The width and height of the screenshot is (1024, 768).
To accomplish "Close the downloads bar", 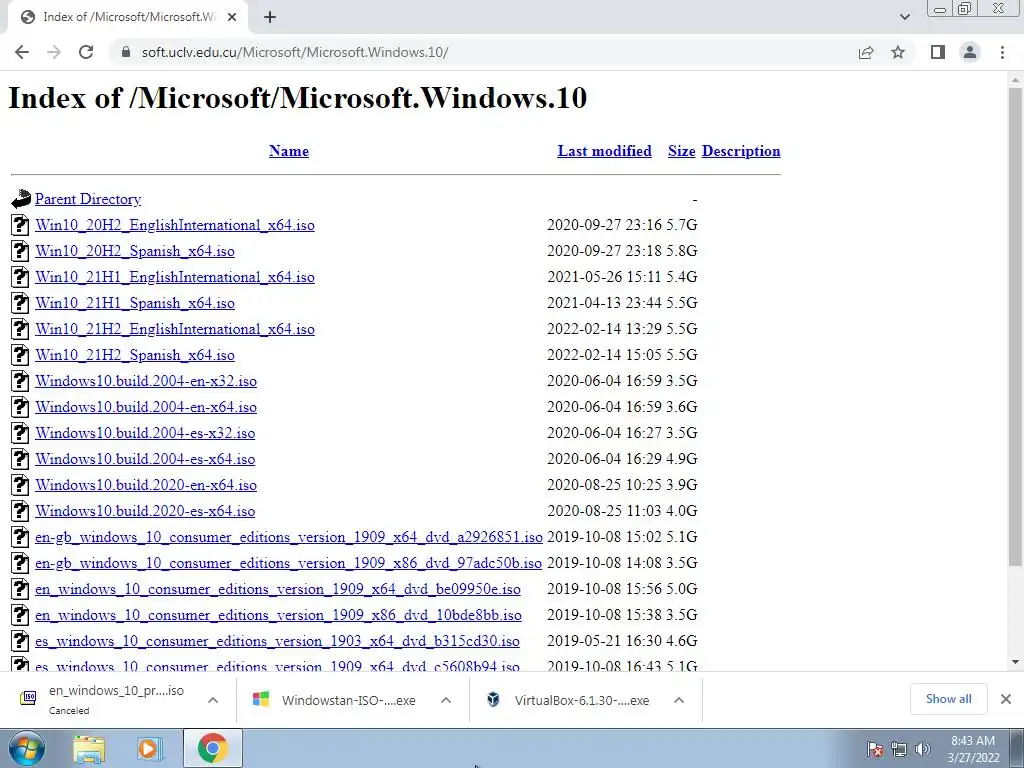I will point(1006,699).
